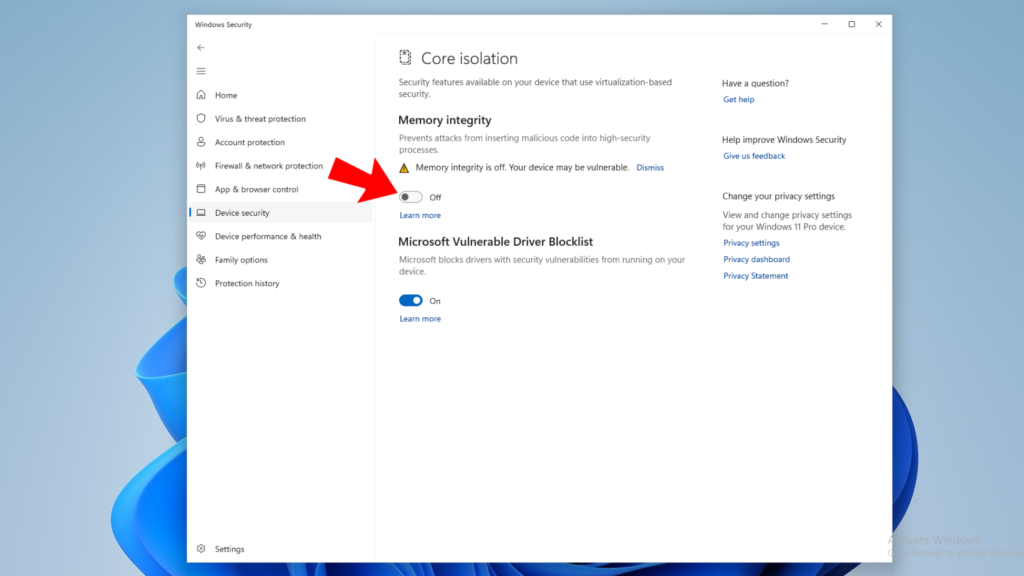The width and height of the screenshot is (1024, 576).
Task: Open the Privacy Statement link
Action: click(x=756, y=276)
